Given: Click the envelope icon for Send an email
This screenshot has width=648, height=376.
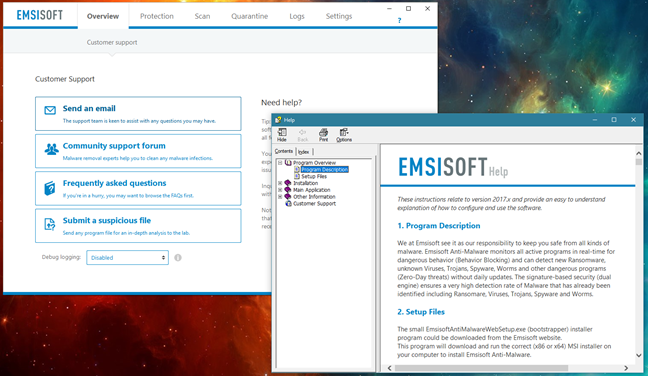Looking at the screenshot, I should click(50, 110).
